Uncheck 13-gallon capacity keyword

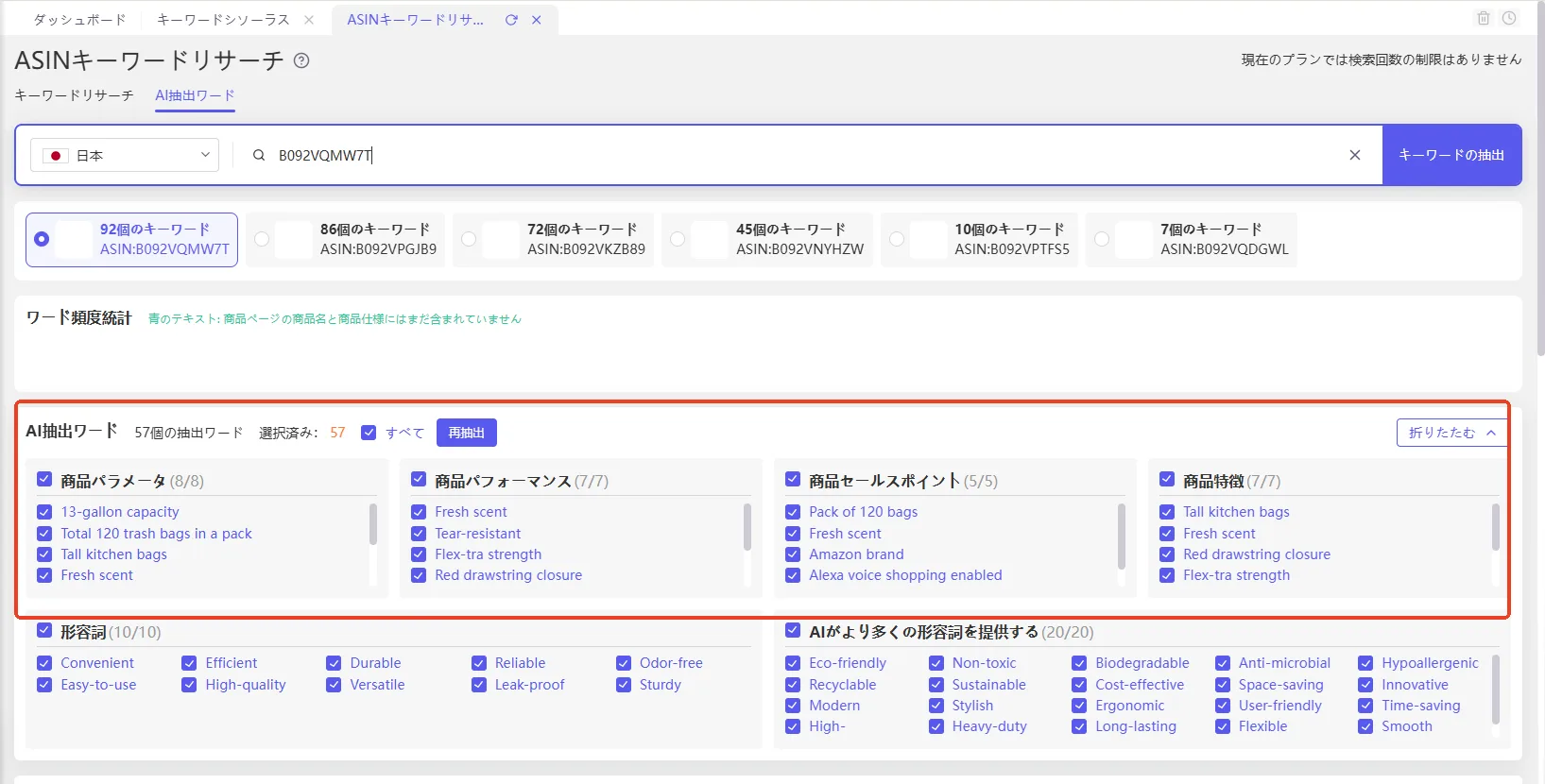(44, 512)
